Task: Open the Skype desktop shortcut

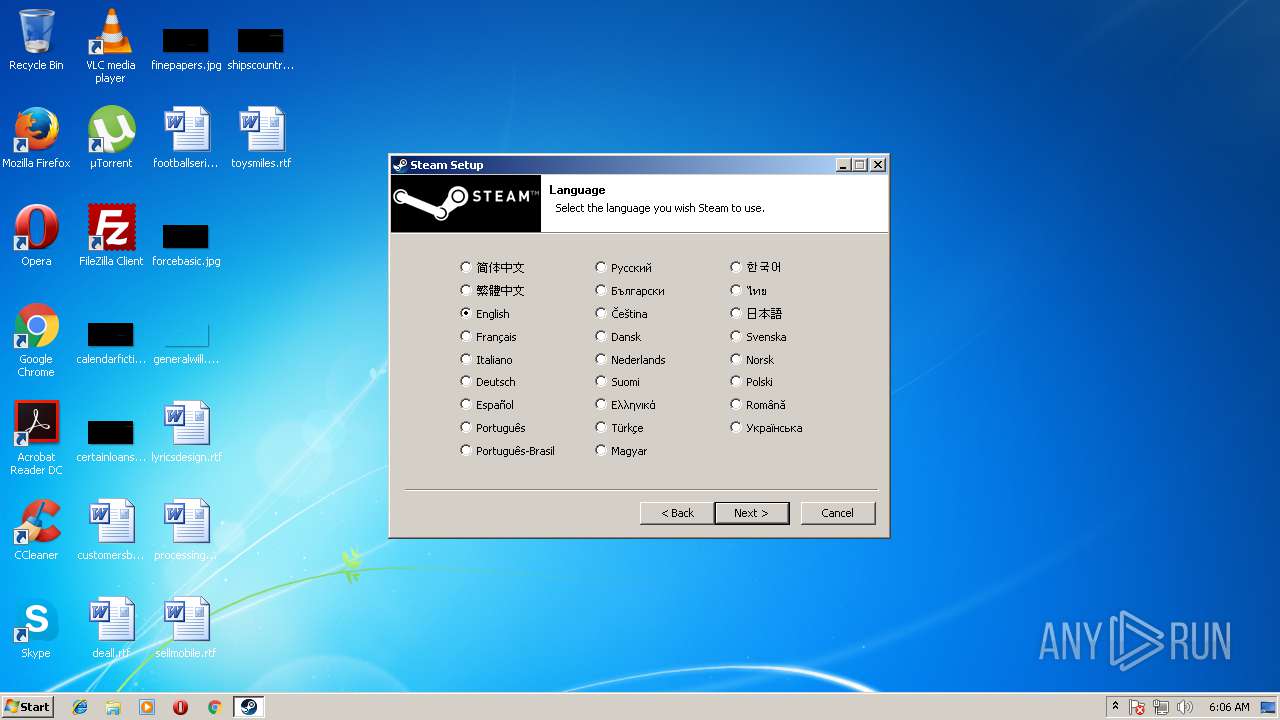Action: click(x=36, y=628)
